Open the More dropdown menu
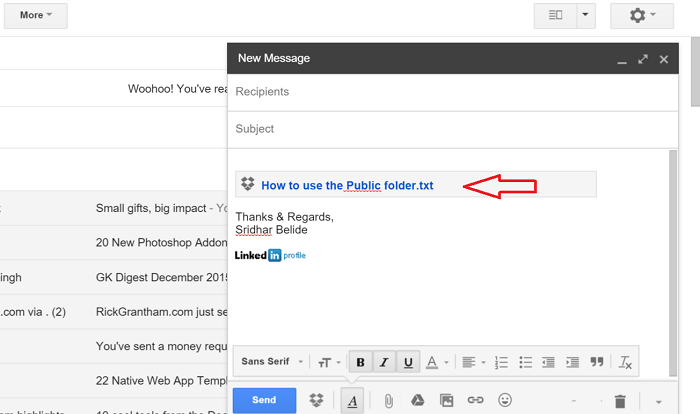 [x=36, y=16]
